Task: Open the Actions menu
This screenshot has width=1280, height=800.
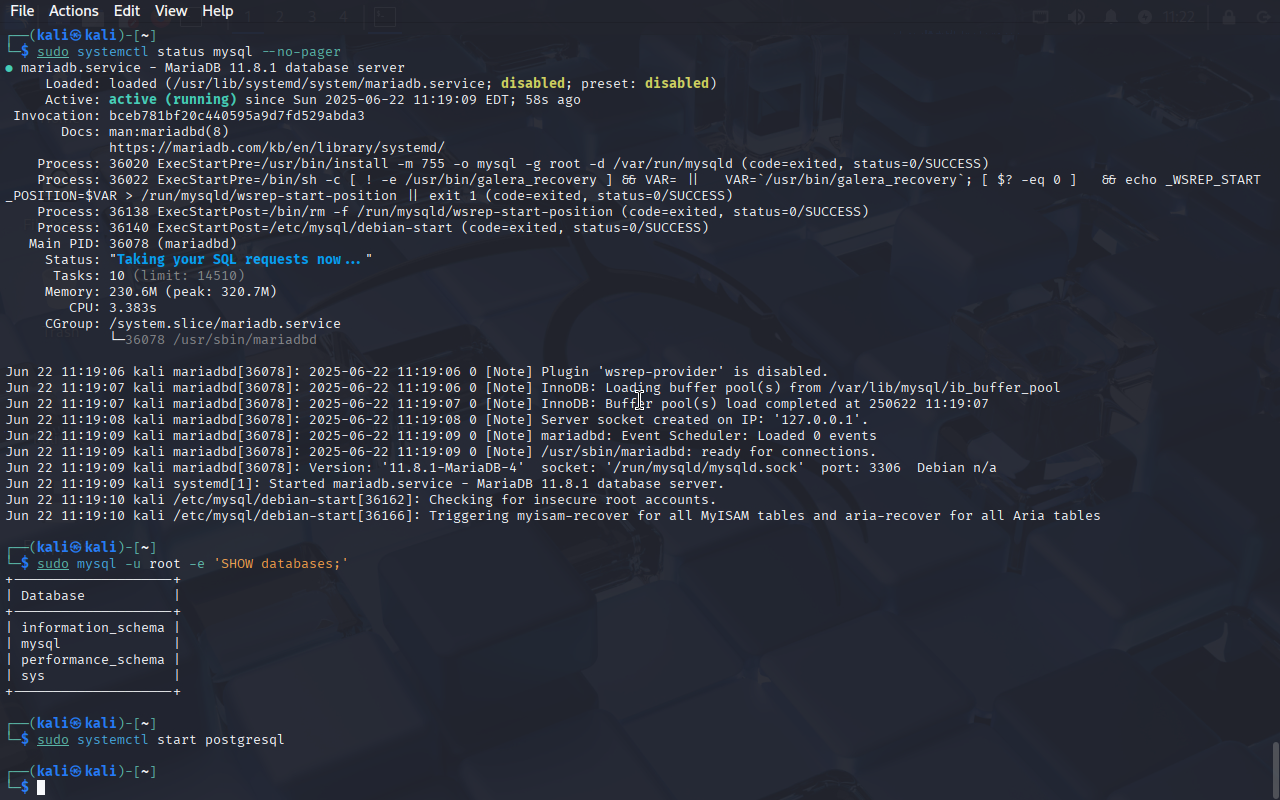Action: coord(74,11)
